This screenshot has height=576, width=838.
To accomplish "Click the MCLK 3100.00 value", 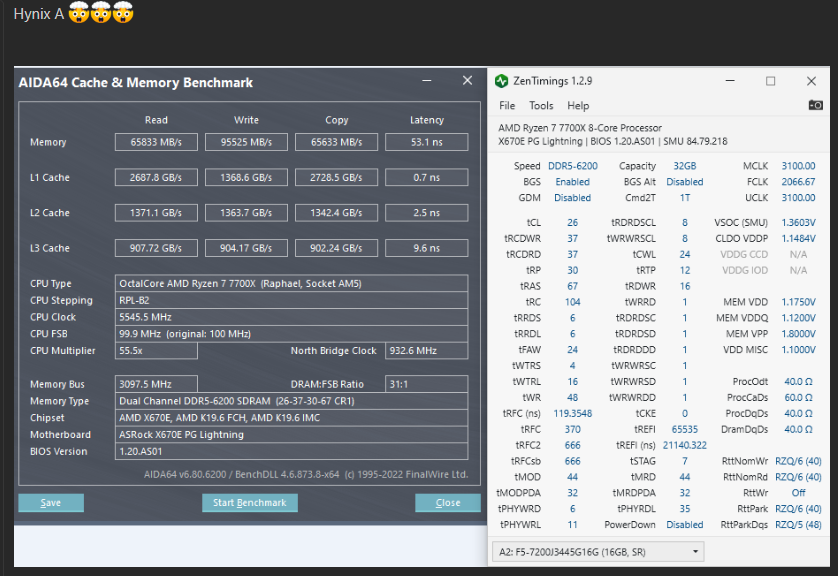I will point(798,166).
